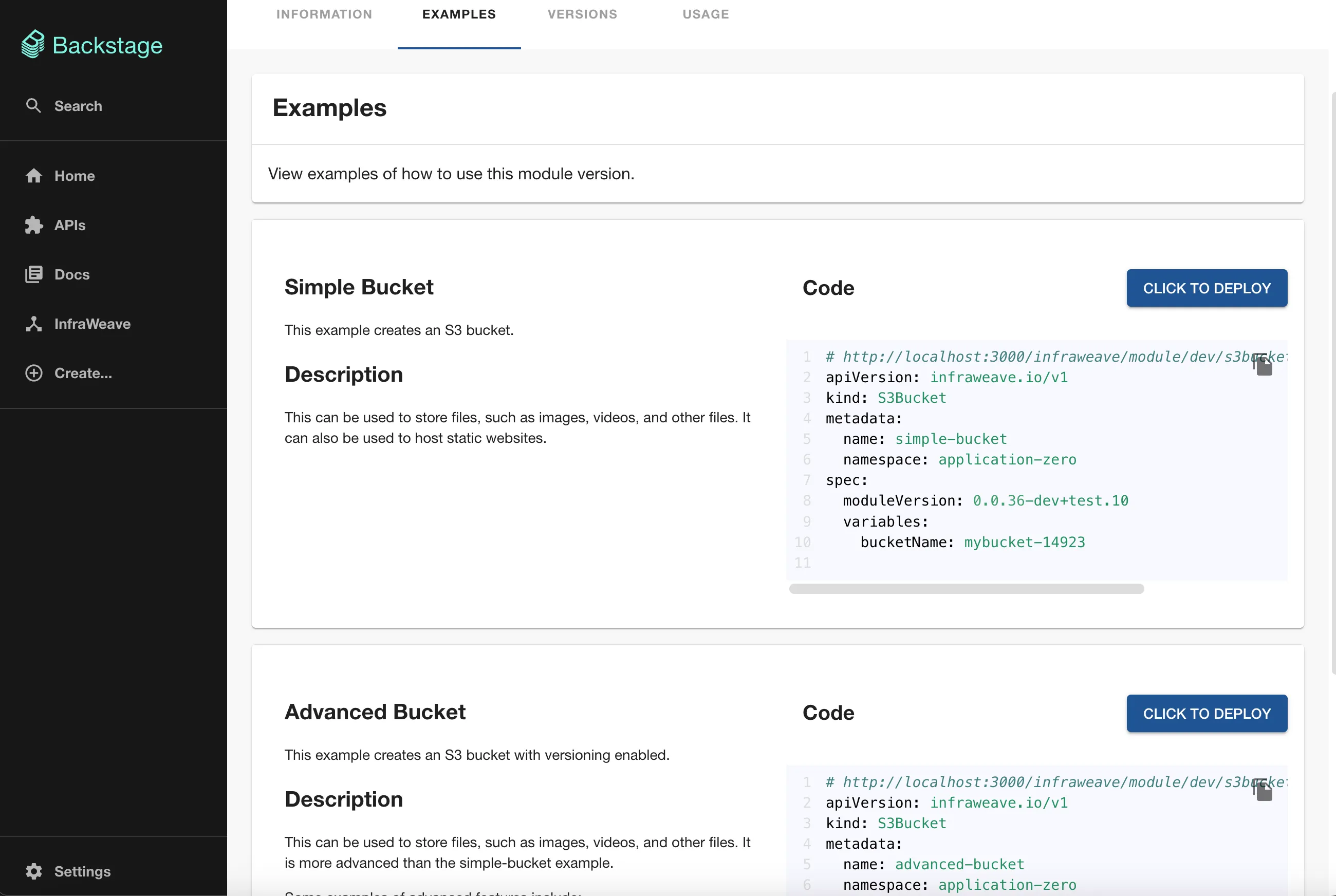Open APIs puzzle-piece icon

click(x=34, y=225)
